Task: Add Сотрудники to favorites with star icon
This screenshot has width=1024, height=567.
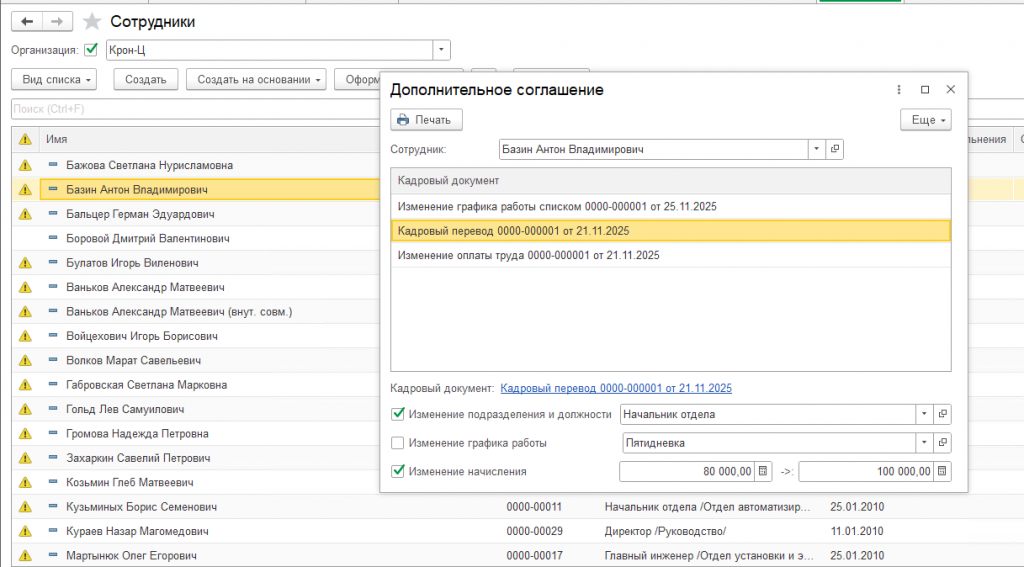Action: click(92, 21)
